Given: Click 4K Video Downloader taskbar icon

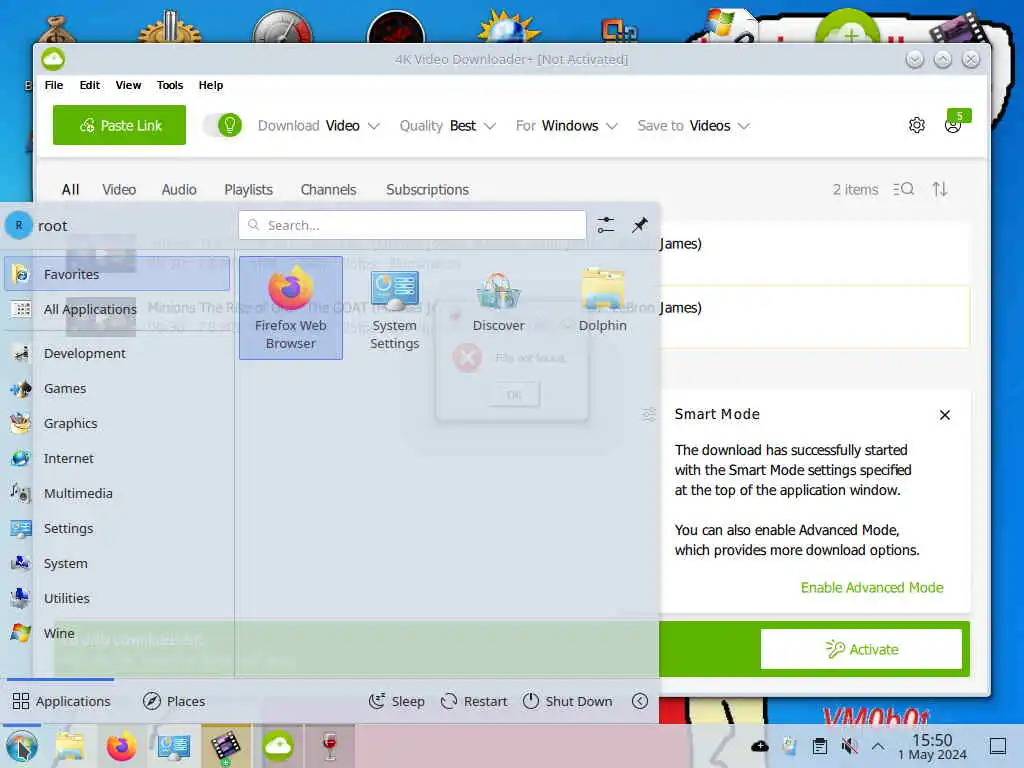Looking at the screenshot, I should tap(278, 746).
